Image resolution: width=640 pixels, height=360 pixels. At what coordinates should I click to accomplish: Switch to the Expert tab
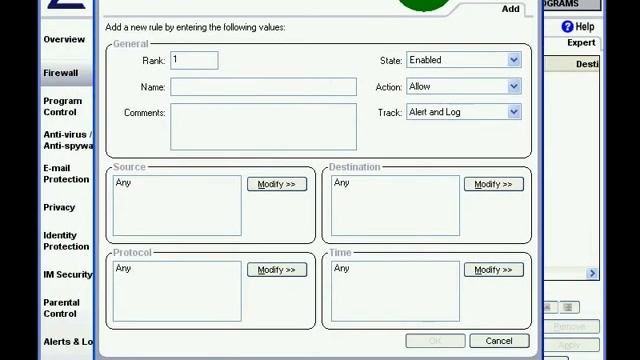581,43
